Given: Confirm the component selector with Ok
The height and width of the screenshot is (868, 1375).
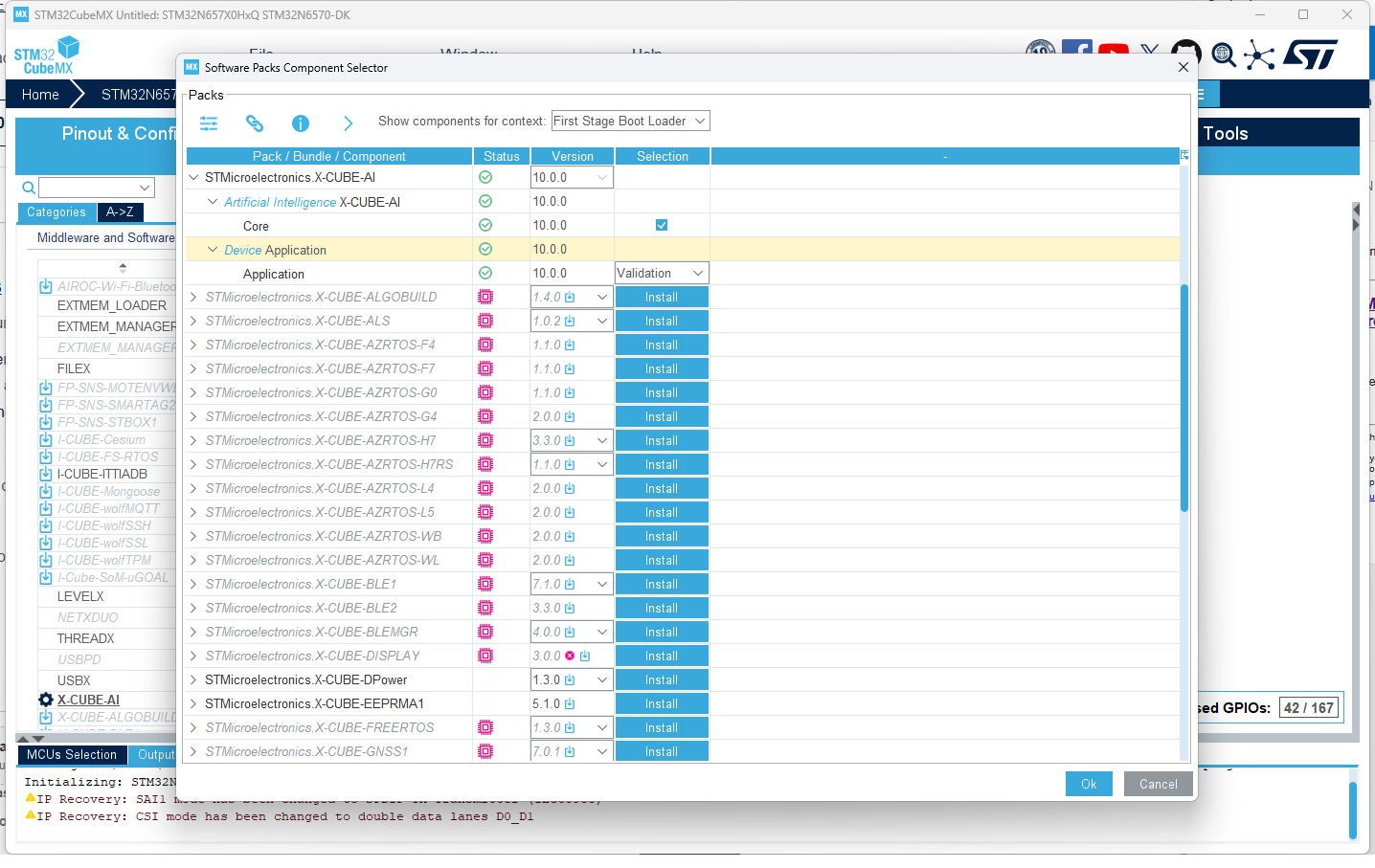Looking at the screenshot, I should (x=1089, y=783).
